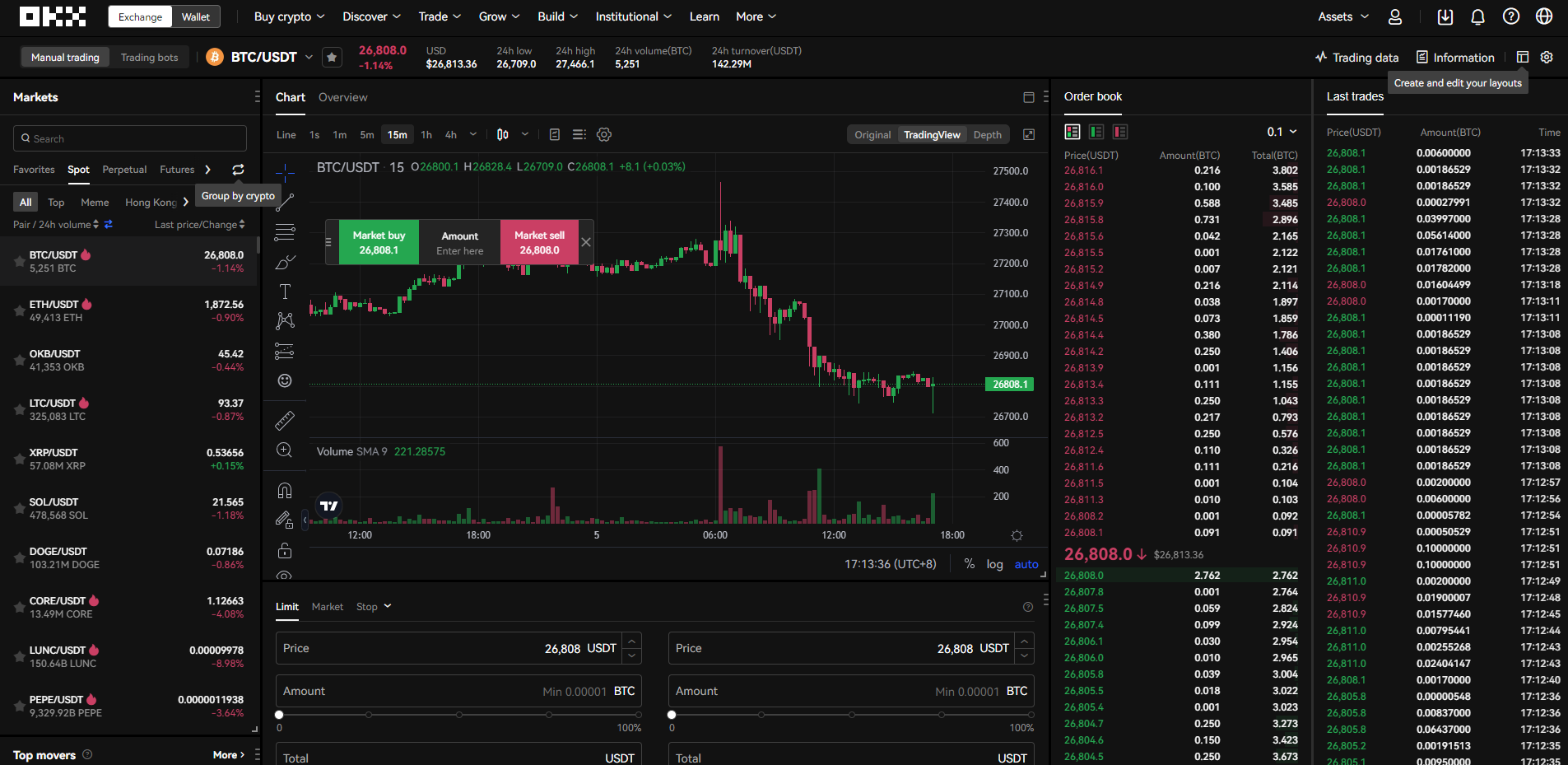
Task: Switch to the Perpetual markets tab
Action: [x=124, y=170]
